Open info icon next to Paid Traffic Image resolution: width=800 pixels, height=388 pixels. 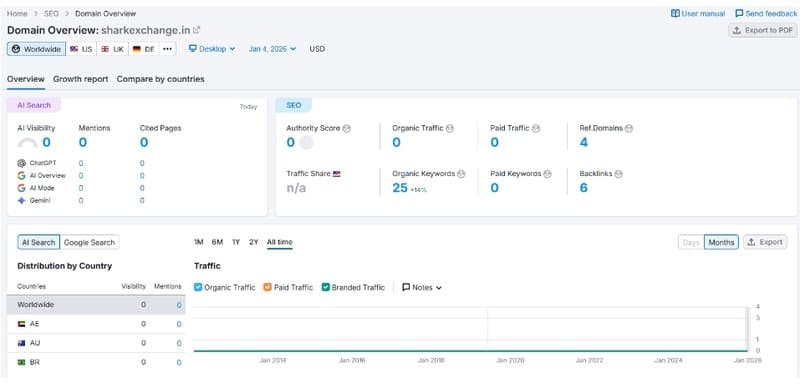(536, 129)
